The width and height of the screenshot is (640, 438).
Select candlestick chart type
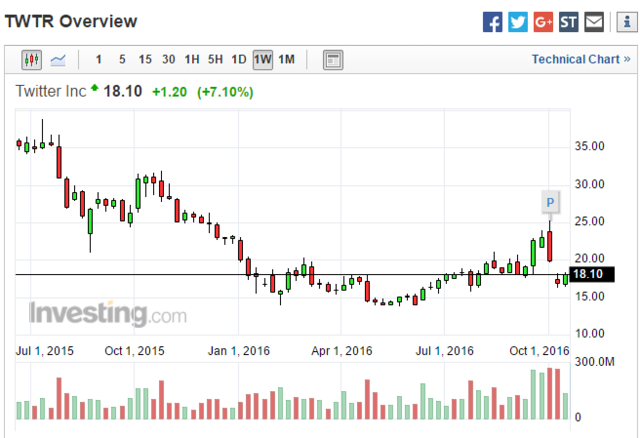[x=31, y=60]
